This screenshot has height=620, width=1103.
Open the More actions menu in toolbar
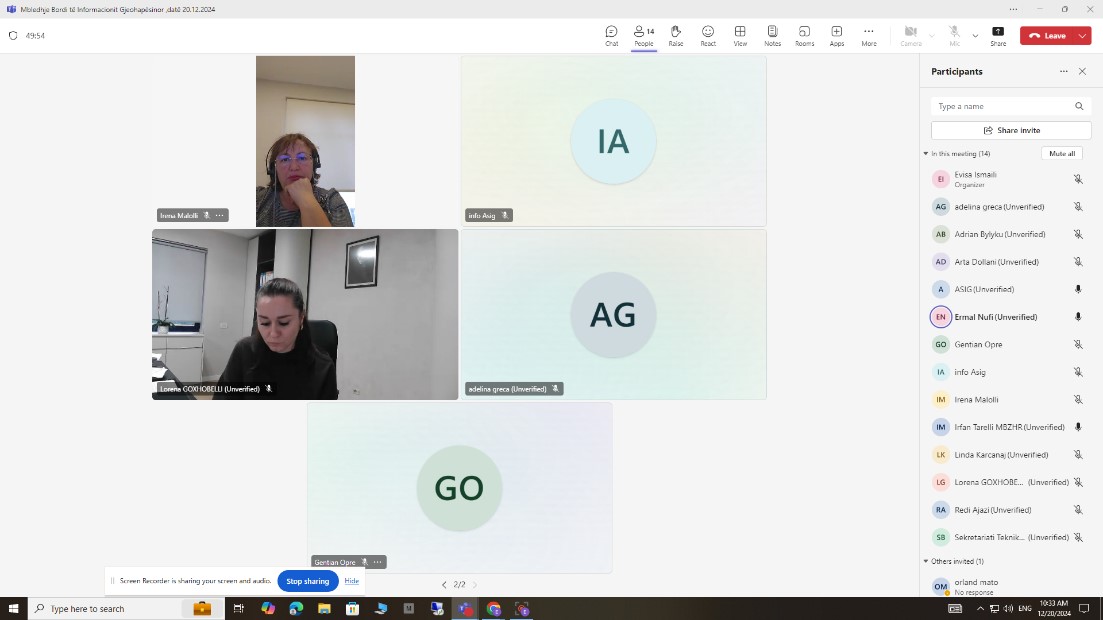(x=869, y=35)
